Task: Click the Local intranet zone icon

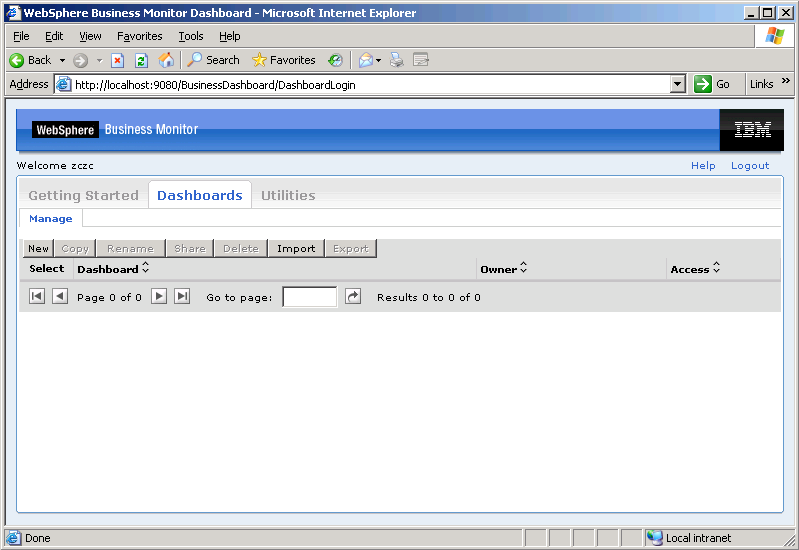Action: 654,538
